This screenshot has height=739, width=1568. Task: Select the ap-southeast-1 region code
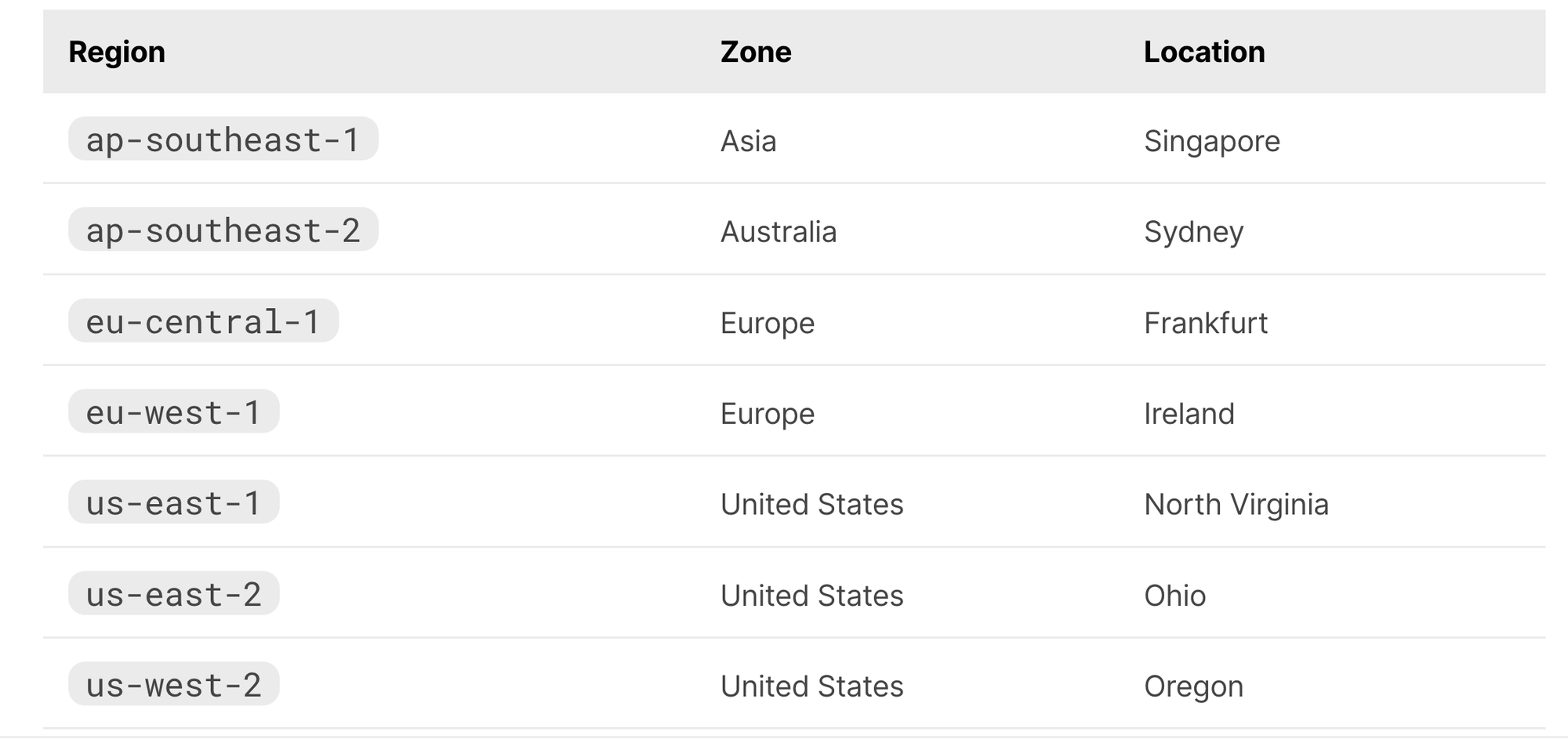pyautogui.click(x=223, y=139)
